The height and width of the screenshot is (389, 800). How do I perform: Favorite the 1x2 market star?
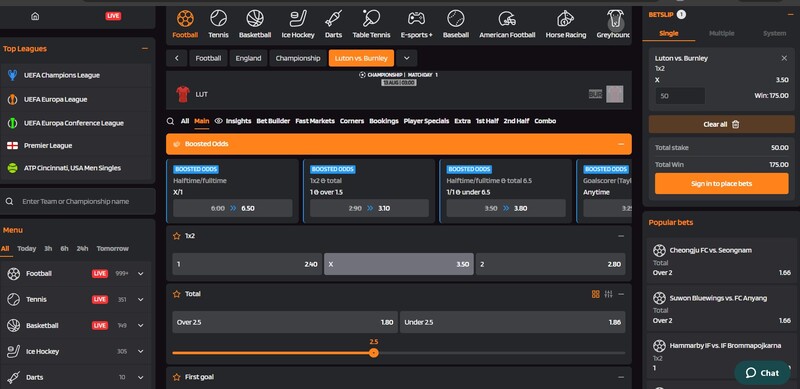click(177, 236)
